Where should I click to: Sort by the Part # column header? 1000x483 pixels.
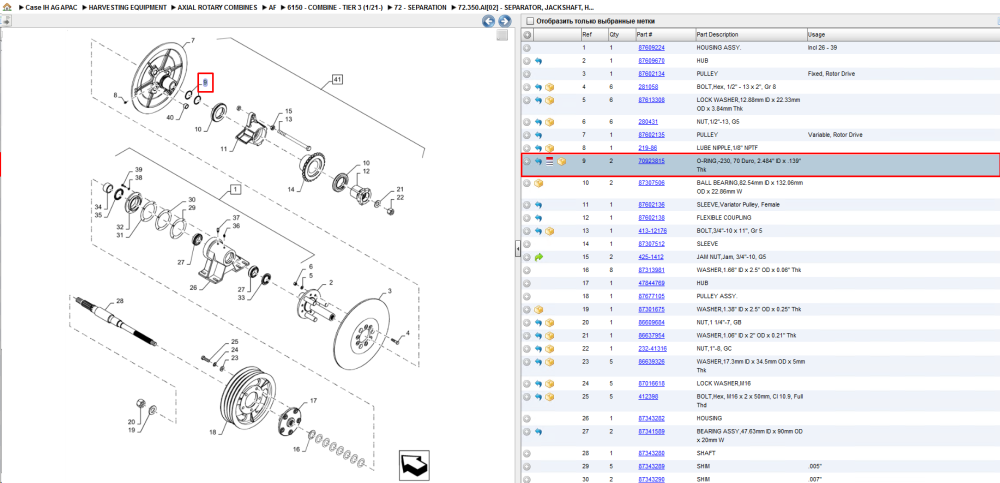(x=665, y=34)
